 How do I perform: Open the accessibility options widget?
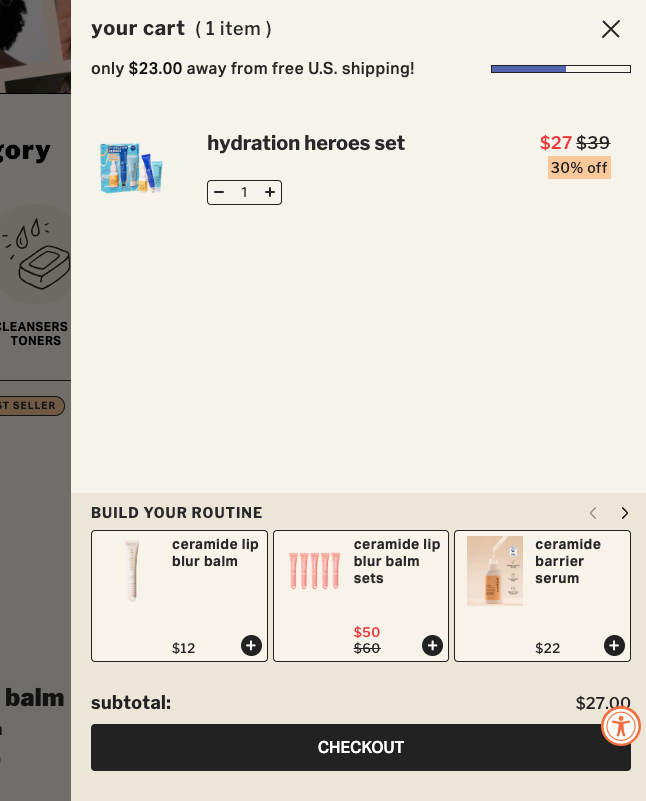[621, 727]
